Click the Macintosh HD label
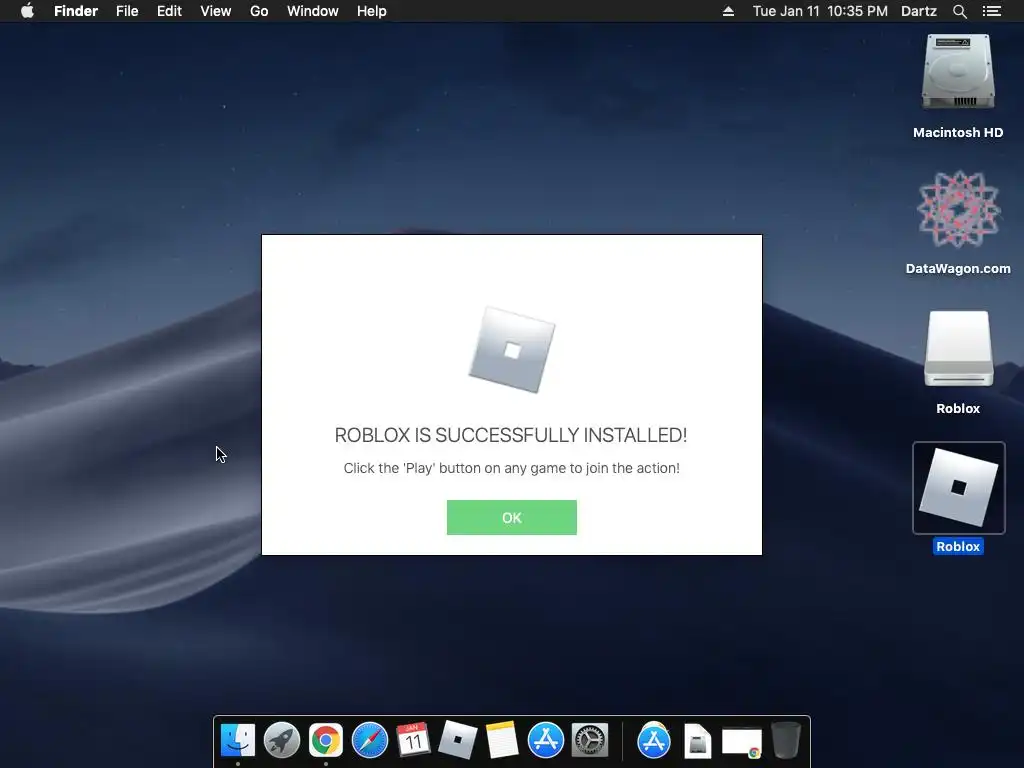This screenshot has width=1024, height=768. tap(958, 133)
